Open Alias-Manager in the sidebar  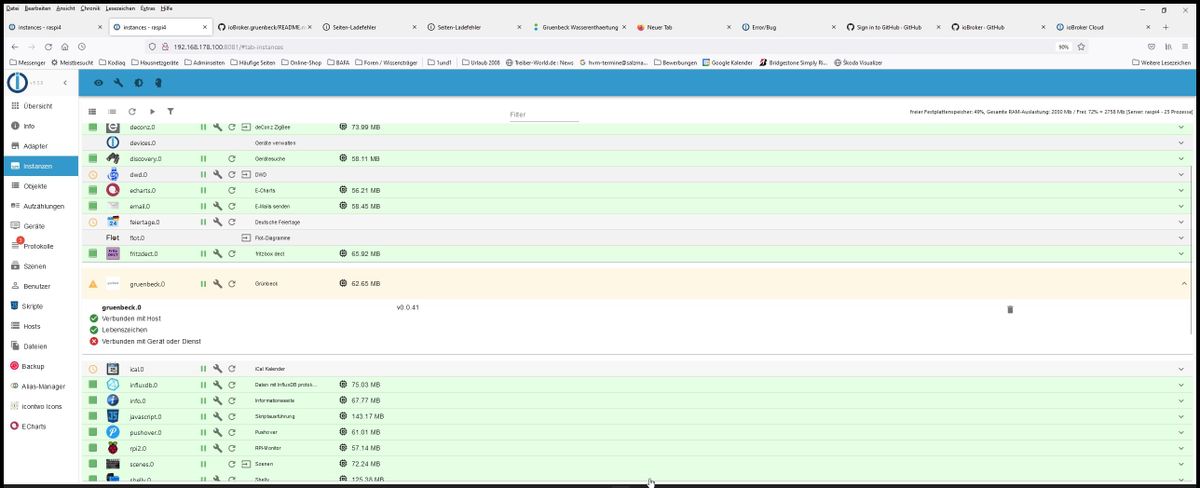[40, 386]
